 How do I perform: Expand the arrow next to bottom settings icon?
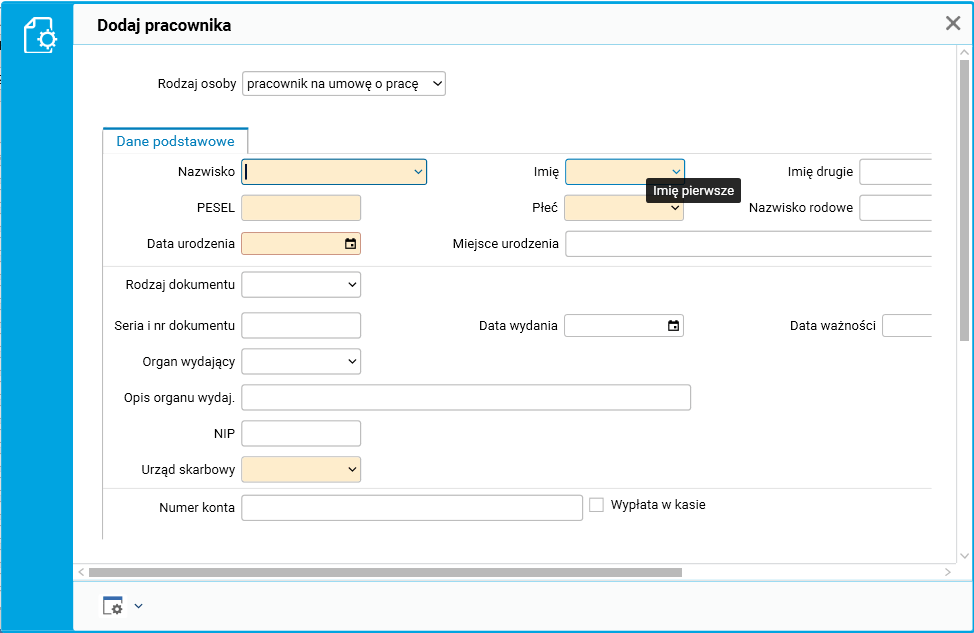[x=139, y=606]
